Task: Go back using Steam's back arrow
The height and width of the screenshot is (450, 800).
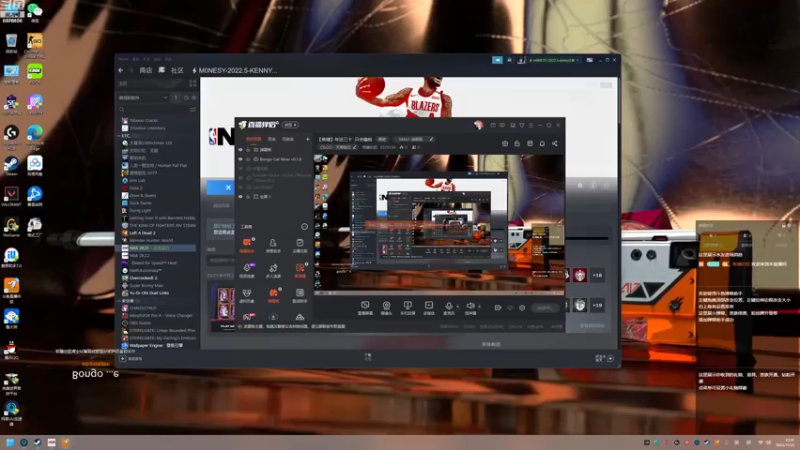Action: 121,70
